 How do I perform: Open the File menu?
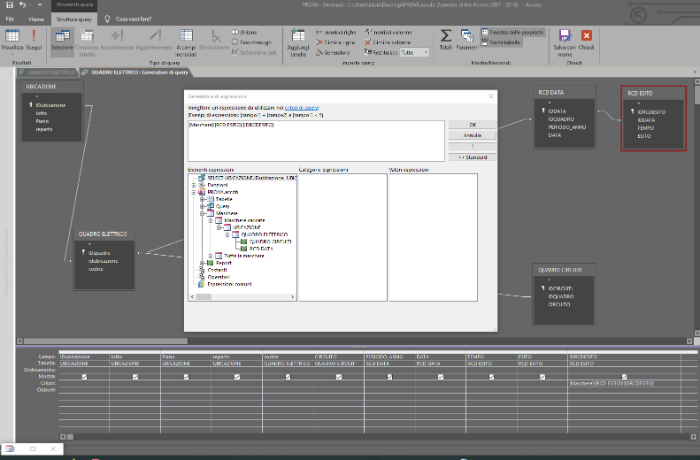pos(10,19)
